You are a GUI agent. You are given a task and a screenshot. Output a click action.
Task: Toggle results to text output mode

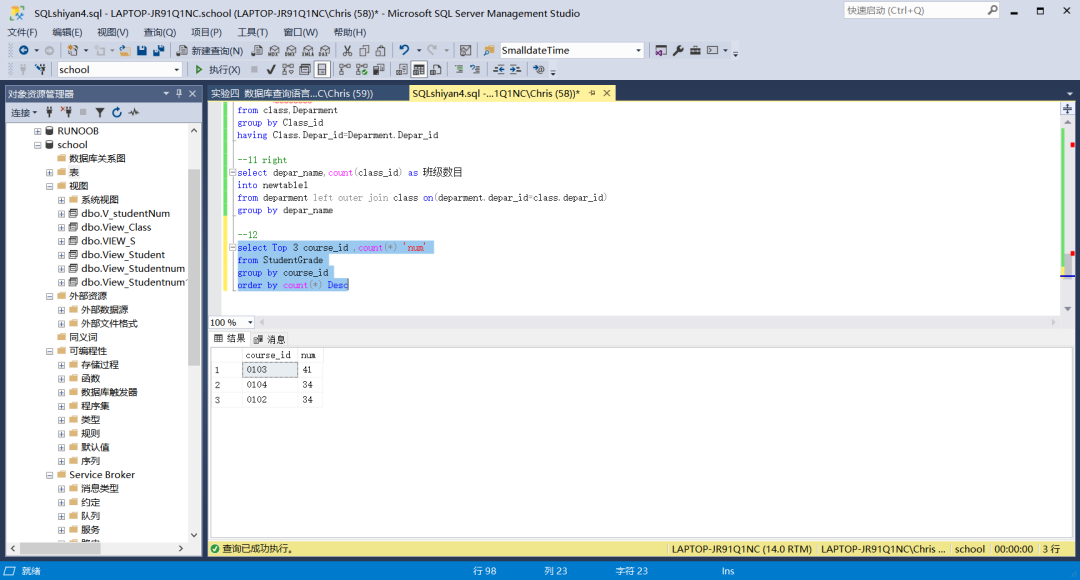[402, 70]
